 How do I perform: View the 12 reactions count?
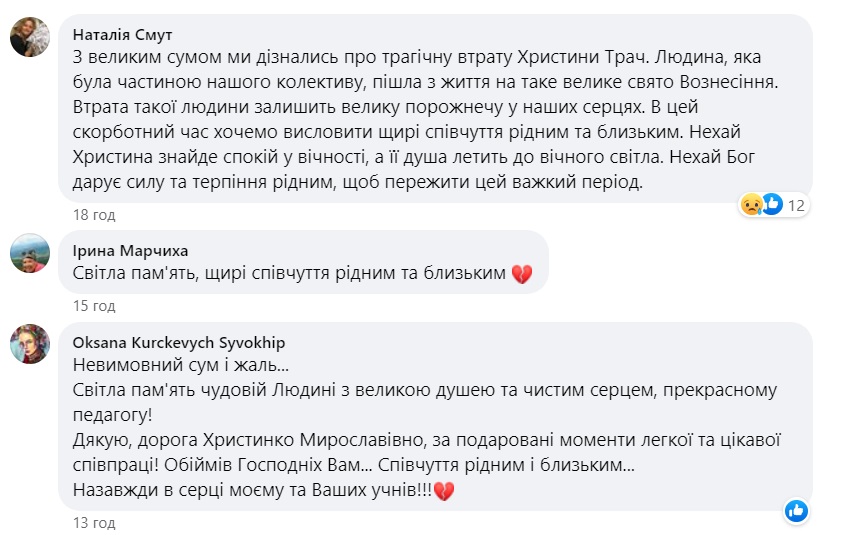click(x=797, y=205)
